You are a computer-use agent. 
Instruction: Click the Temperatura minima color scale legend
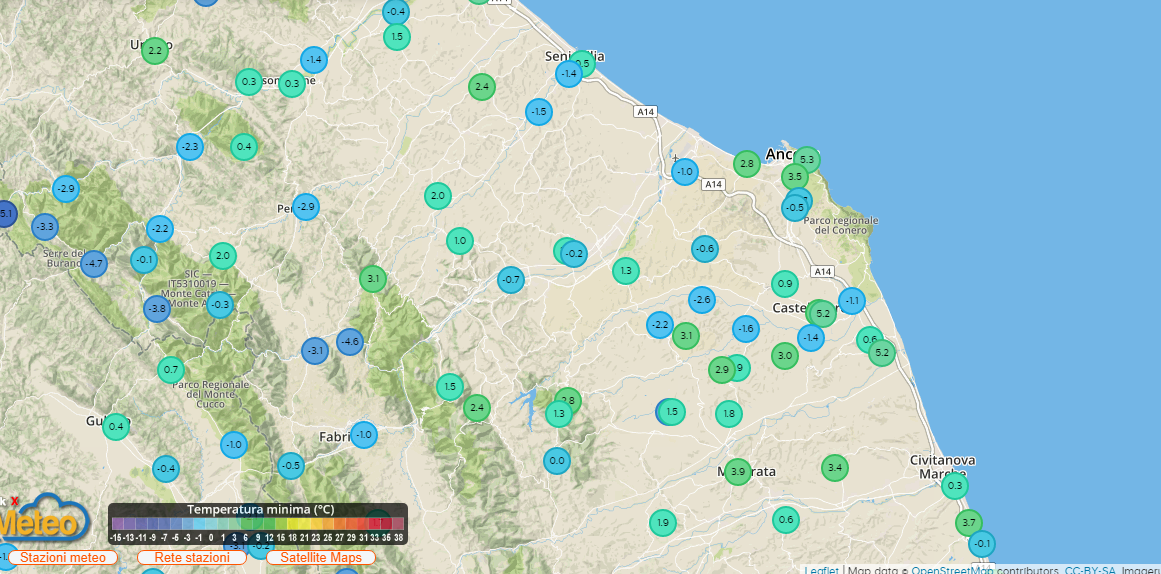(x=258, y=523)
